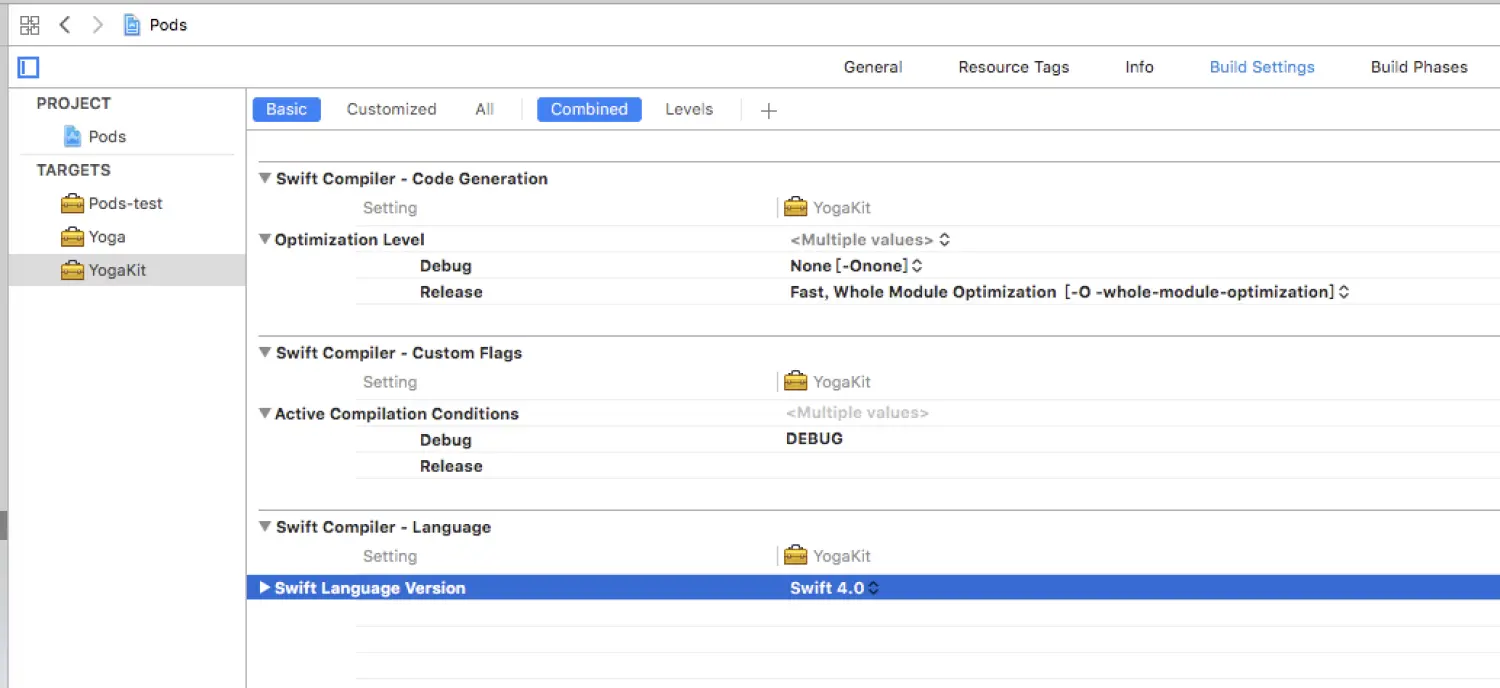Open the related items grid icon
Viewport: 1500px width, 688px height.
[x=29, y=25]
